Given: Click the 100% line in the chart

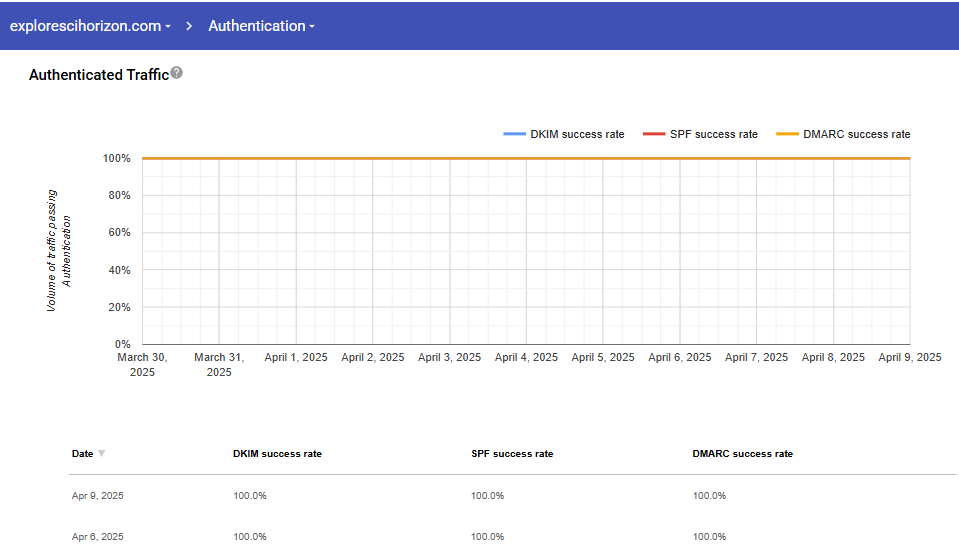Looking at the screenshot, I should tap(526, 158).
